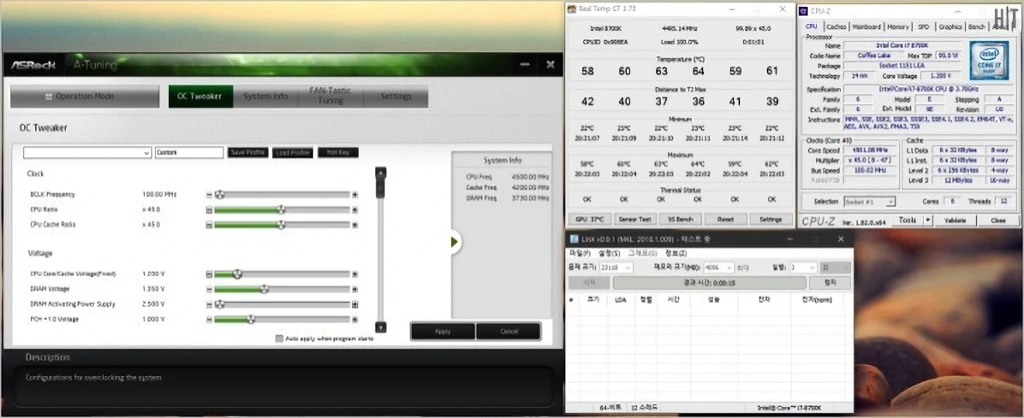Open the SPD tab in CPU-Z
The width and height of the screenshot is (1024, 418).
click(923, 27)
